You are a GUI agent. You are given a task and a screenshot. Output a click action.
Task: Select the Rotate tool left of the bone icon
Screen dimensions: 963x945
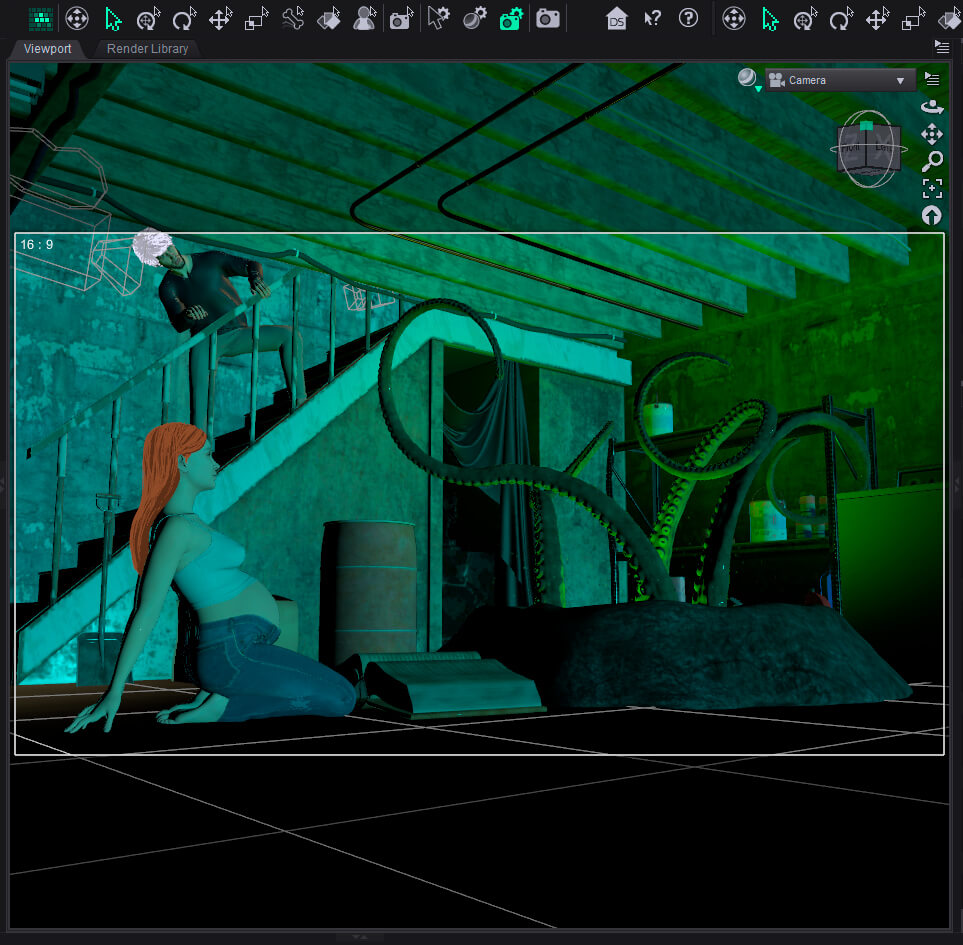[x=184, y=19]
